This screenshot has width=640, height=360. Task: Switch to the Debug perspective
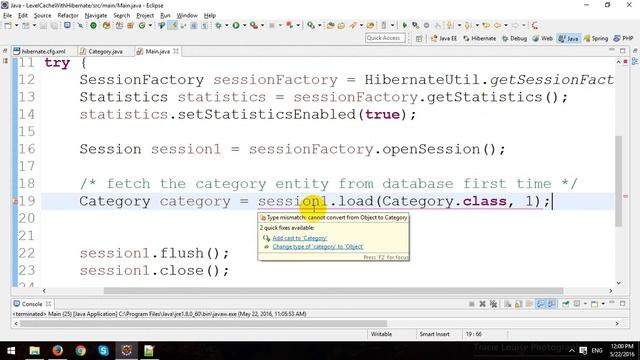pos(514,38)
